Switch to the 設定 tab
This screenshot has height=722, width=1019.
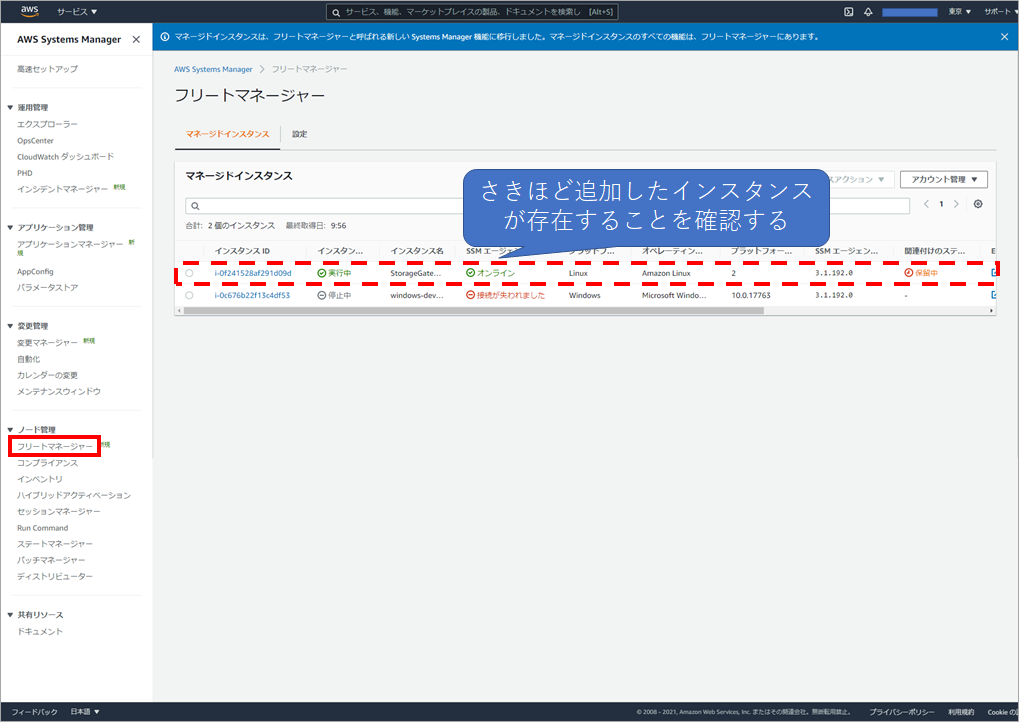pos(300,134)
